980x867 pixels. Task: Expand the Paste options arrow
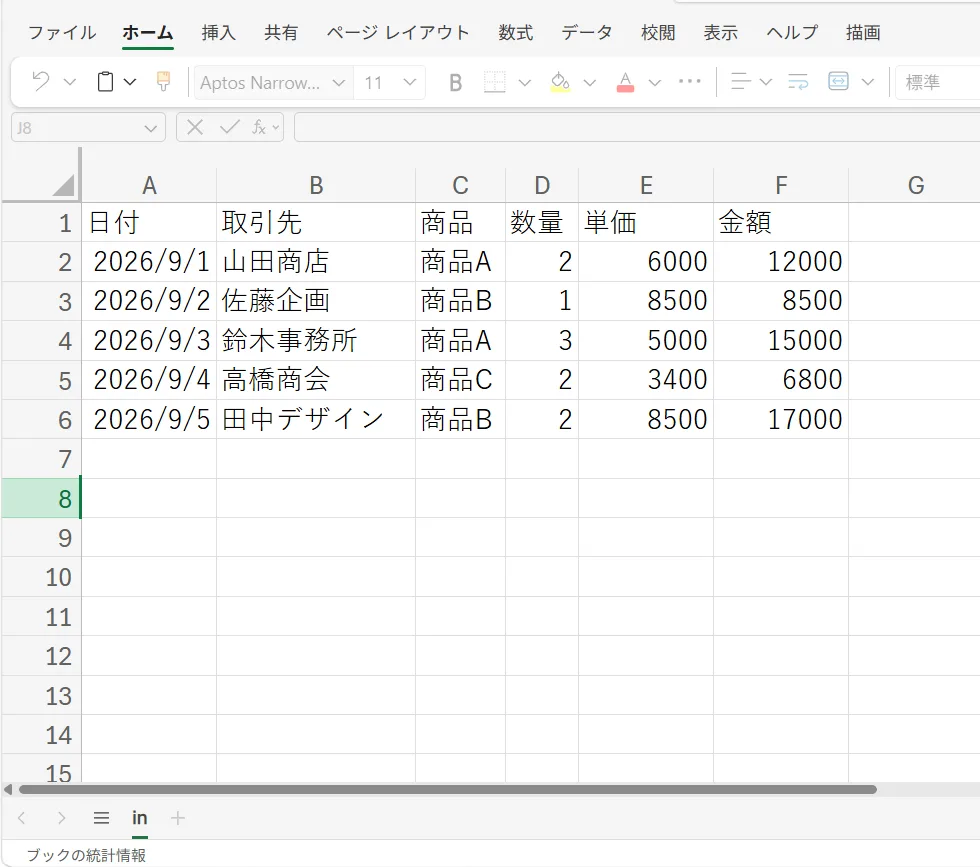pos(130,82)
